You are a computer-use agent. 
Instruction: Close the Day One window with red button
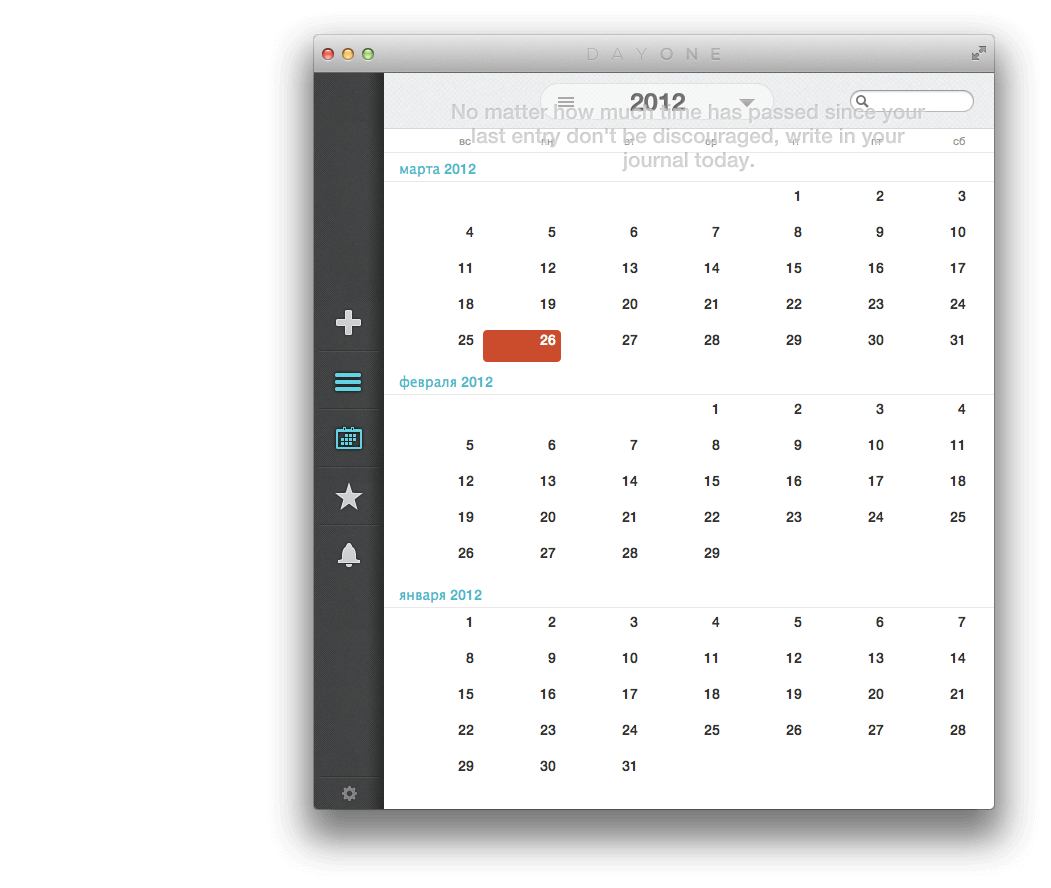pos(328,54)
